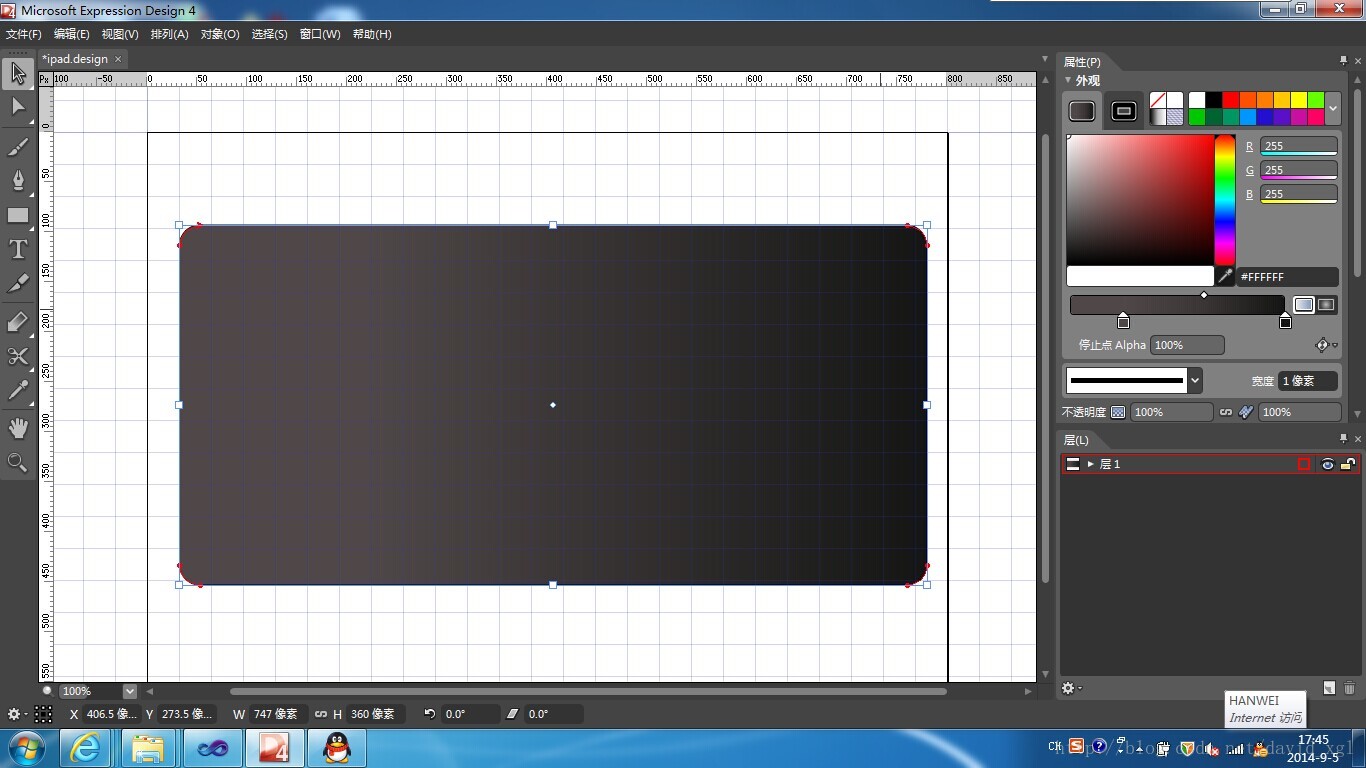Open the zoom level dropdown
This screenshot has height=768, width=1366.
[130, 691]
